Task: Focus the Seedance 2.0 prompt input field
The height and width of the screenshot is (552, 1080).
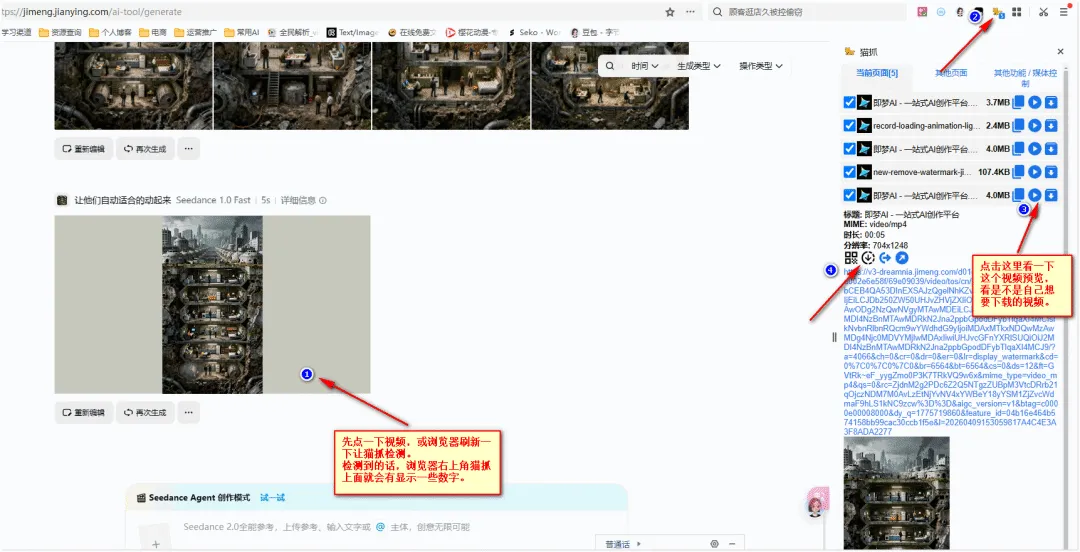Action: [326, 527]
